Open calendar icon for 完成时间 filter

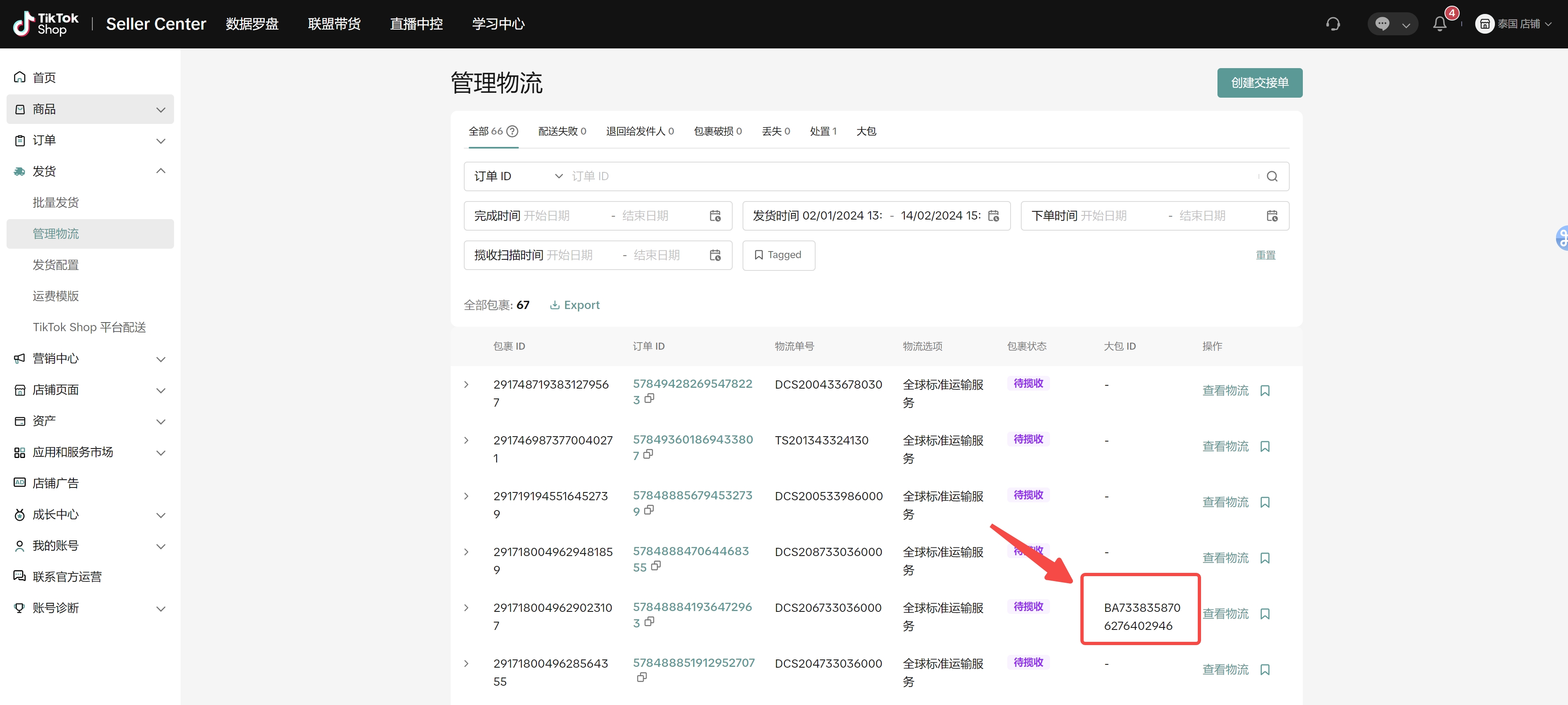coord(715,216)
